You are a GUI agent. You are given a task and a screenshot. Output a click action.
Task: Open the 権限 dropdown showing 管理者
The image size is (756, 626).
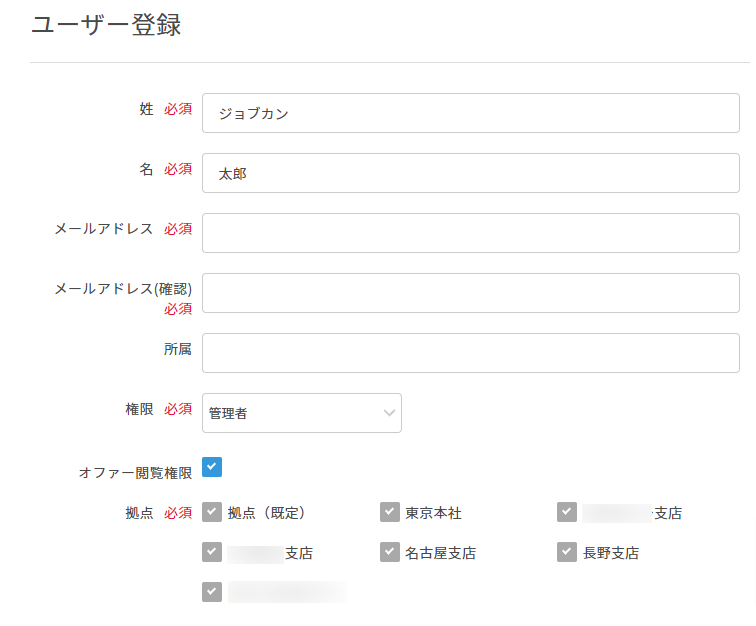[301, 413]
